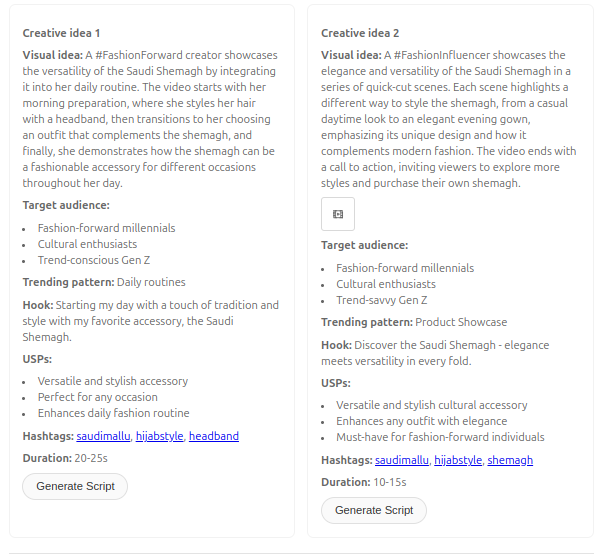The height and width of the screenshot is (555, 599).
Task: Generate script for Creative idea 2
Action: tap(374, 510)
